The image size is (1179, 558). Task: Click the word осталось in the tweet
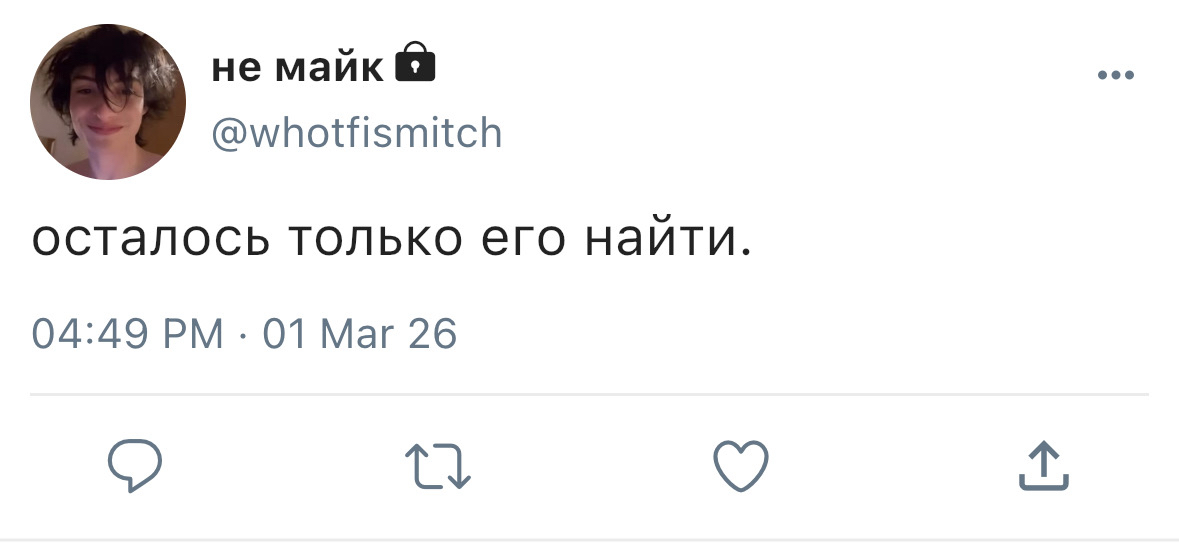[150, 240]
